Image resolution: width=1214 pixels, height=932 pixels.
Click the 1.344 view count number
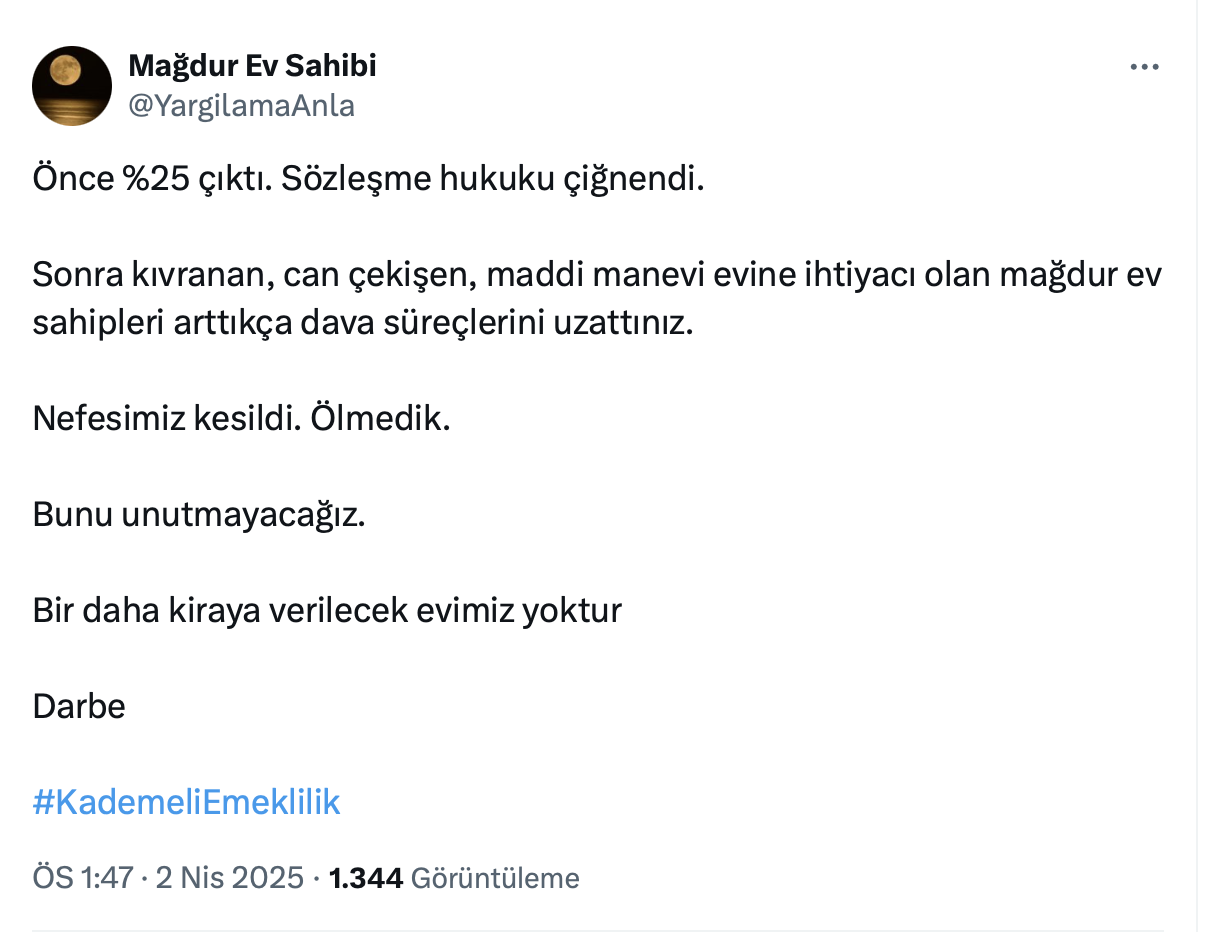click(x=366, y=878)
